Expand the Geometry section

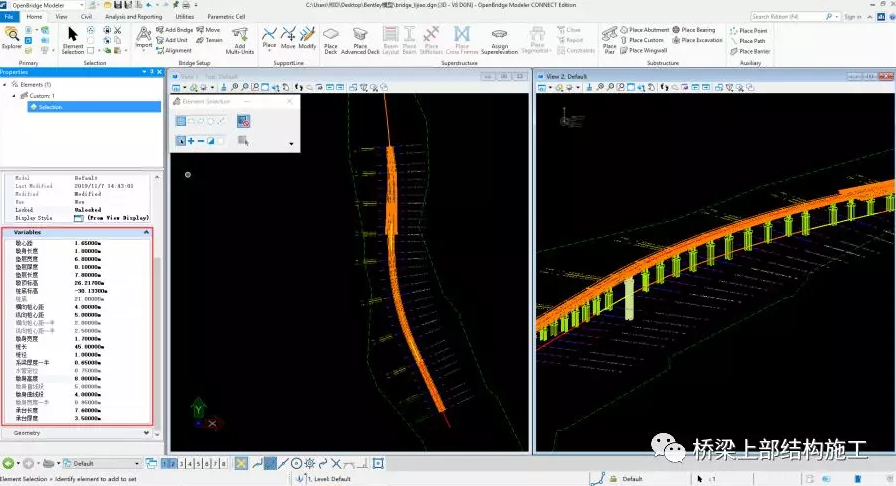pos(146,433)
